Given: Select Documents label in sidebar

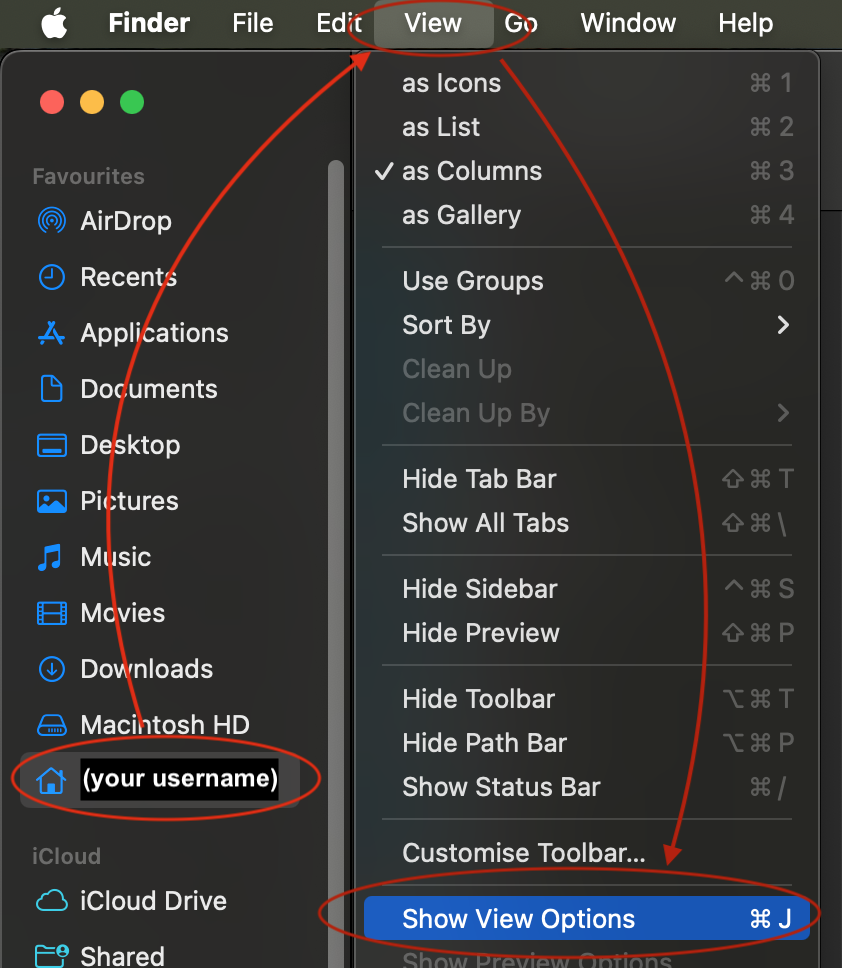Looking at the screenshot, I should [149, 389].
